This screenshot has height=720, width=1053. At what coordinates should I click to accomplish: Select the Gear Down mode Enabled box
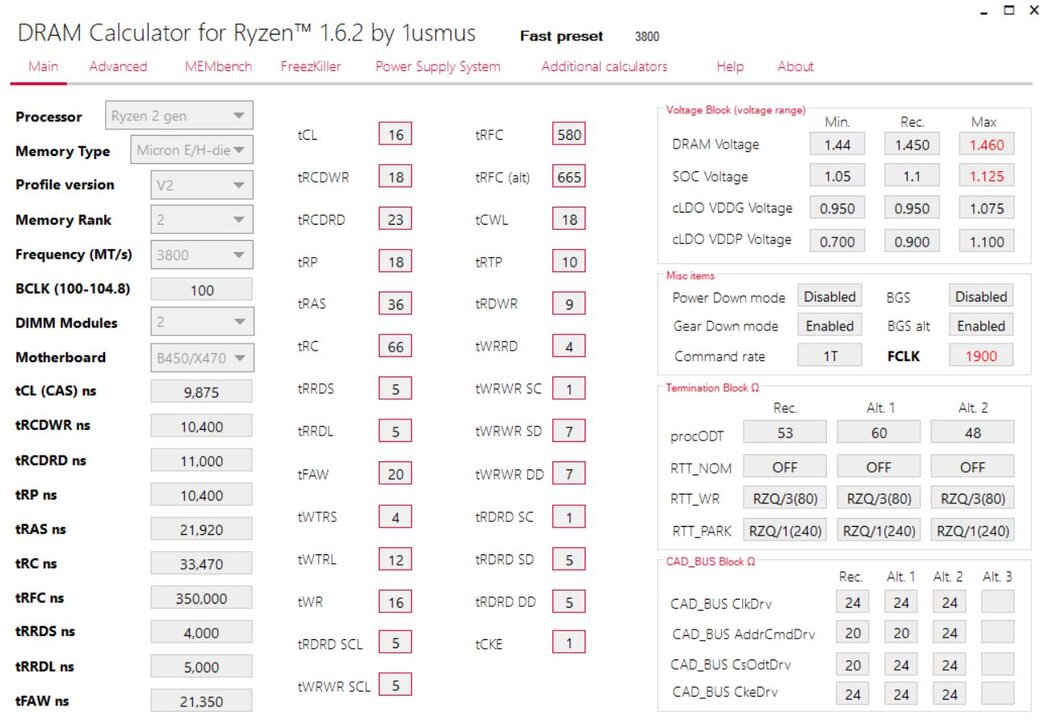coord(829,326)
